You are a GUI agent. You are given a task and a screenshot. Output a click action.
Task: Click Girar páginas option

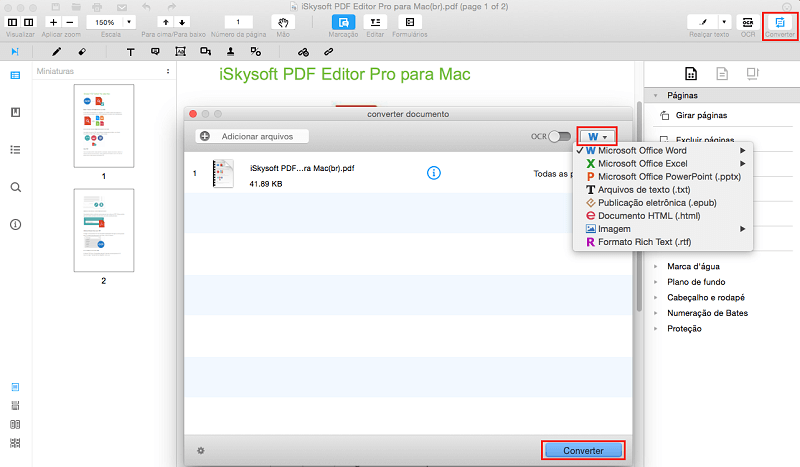701,115
